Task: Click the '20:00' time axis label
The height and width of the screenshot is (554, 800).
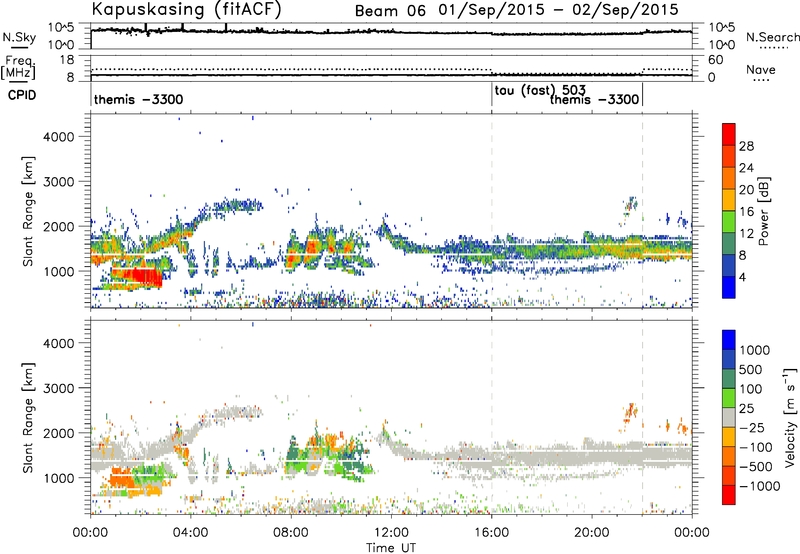Action: tap(592, 533)
